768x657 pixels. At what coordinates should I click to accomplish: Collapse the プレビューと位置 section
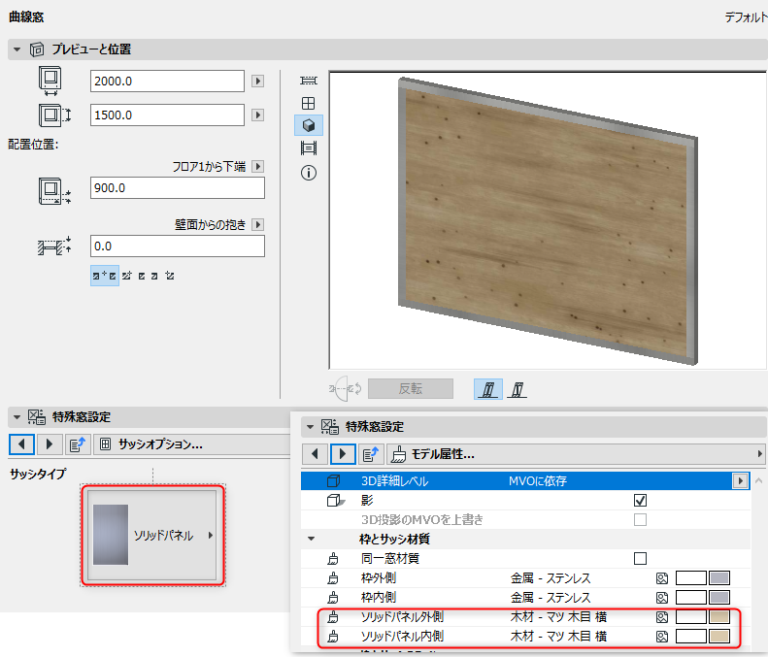coord(17,49)
